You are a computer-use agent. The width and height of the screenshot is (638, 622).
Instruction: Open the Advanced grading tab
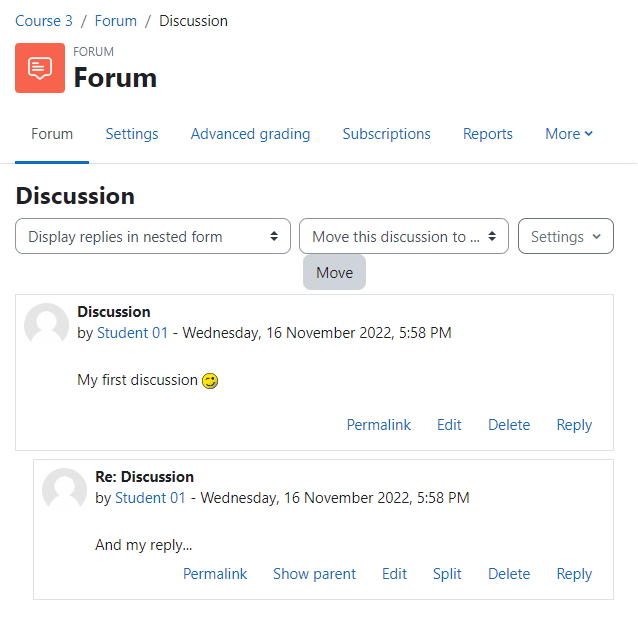coord(251,134)
